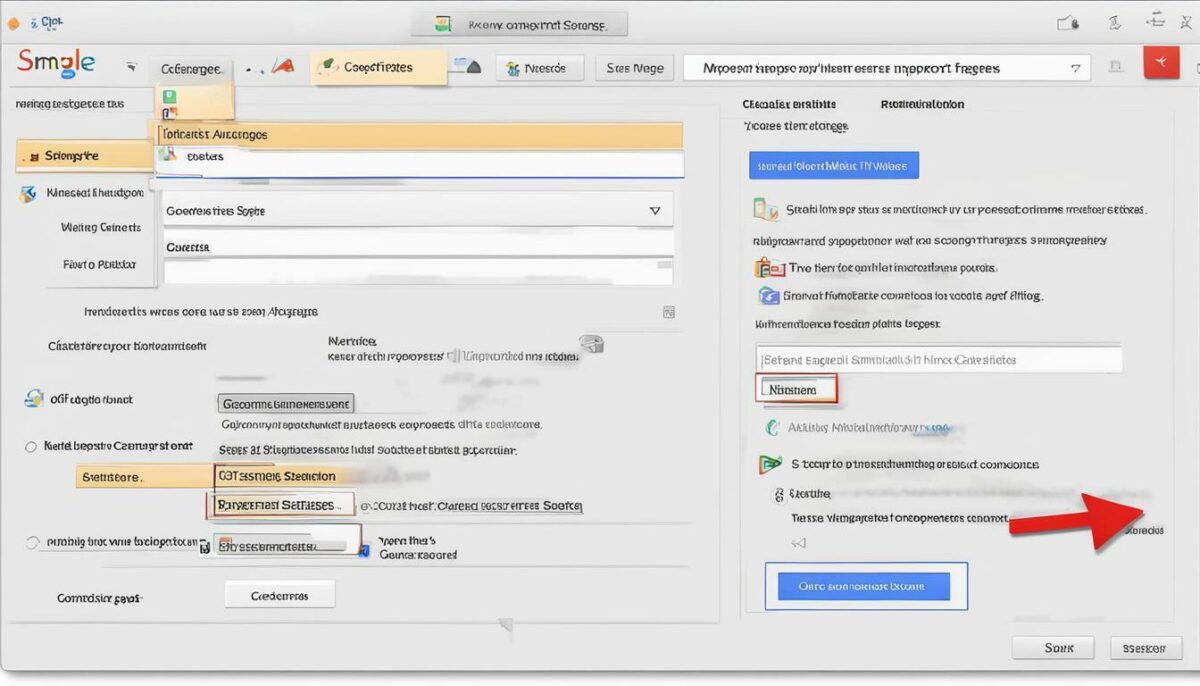Toggle the blue checkbox next to the highlighted field
Viewport: 1200px width, 686px height.
pos(364,551)
